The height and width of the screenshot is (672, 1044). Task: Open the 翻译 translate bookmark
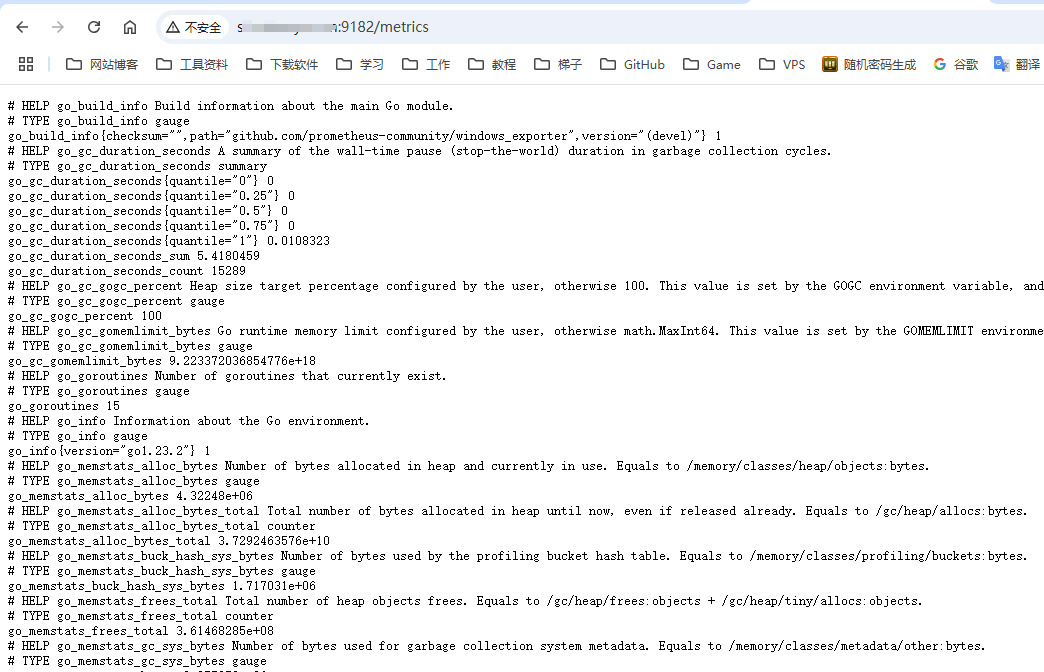1016,64
